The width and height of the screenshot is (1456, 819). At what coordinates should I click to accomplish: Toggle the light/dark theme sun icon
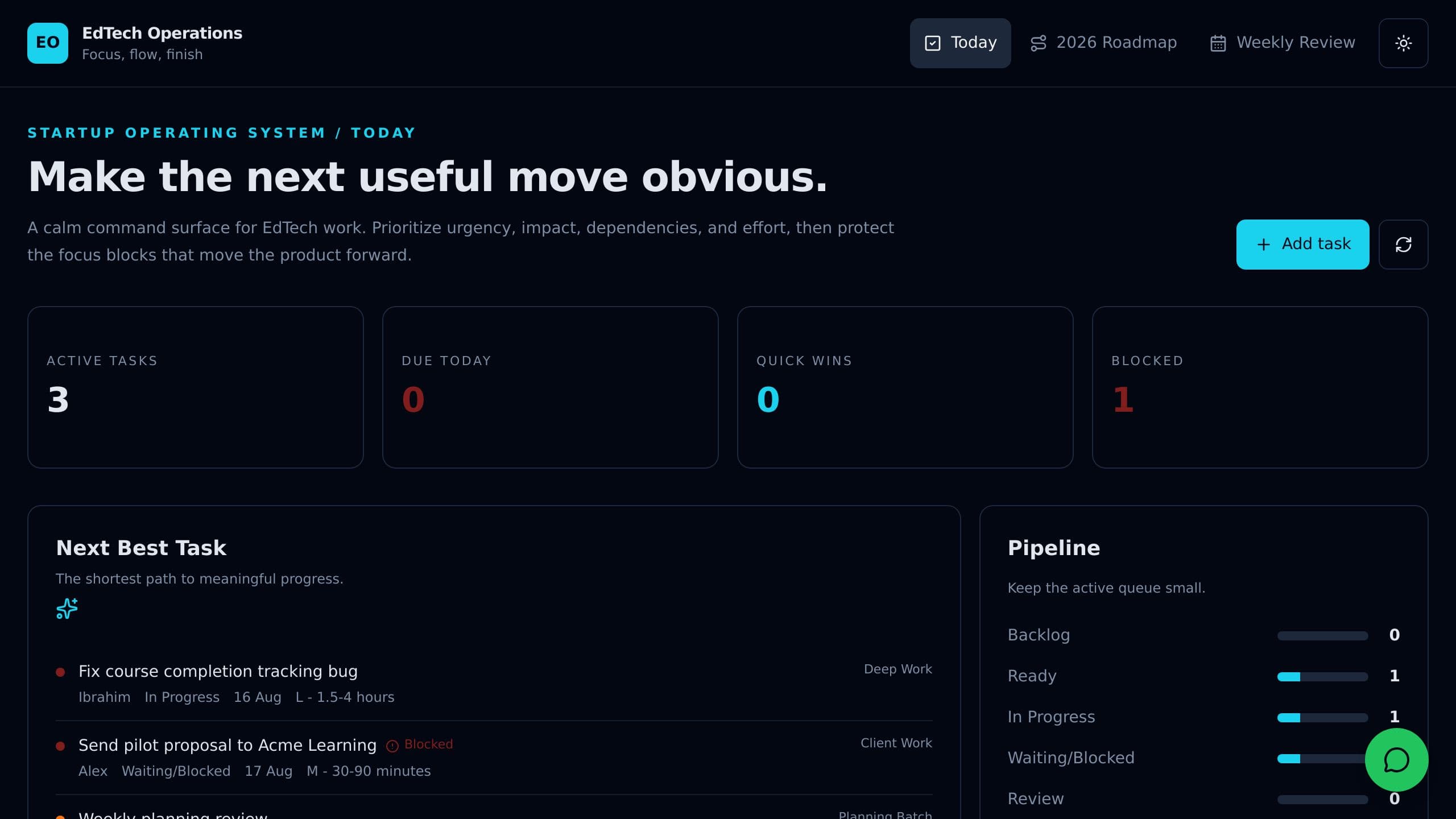click(x=1403, y=43)
